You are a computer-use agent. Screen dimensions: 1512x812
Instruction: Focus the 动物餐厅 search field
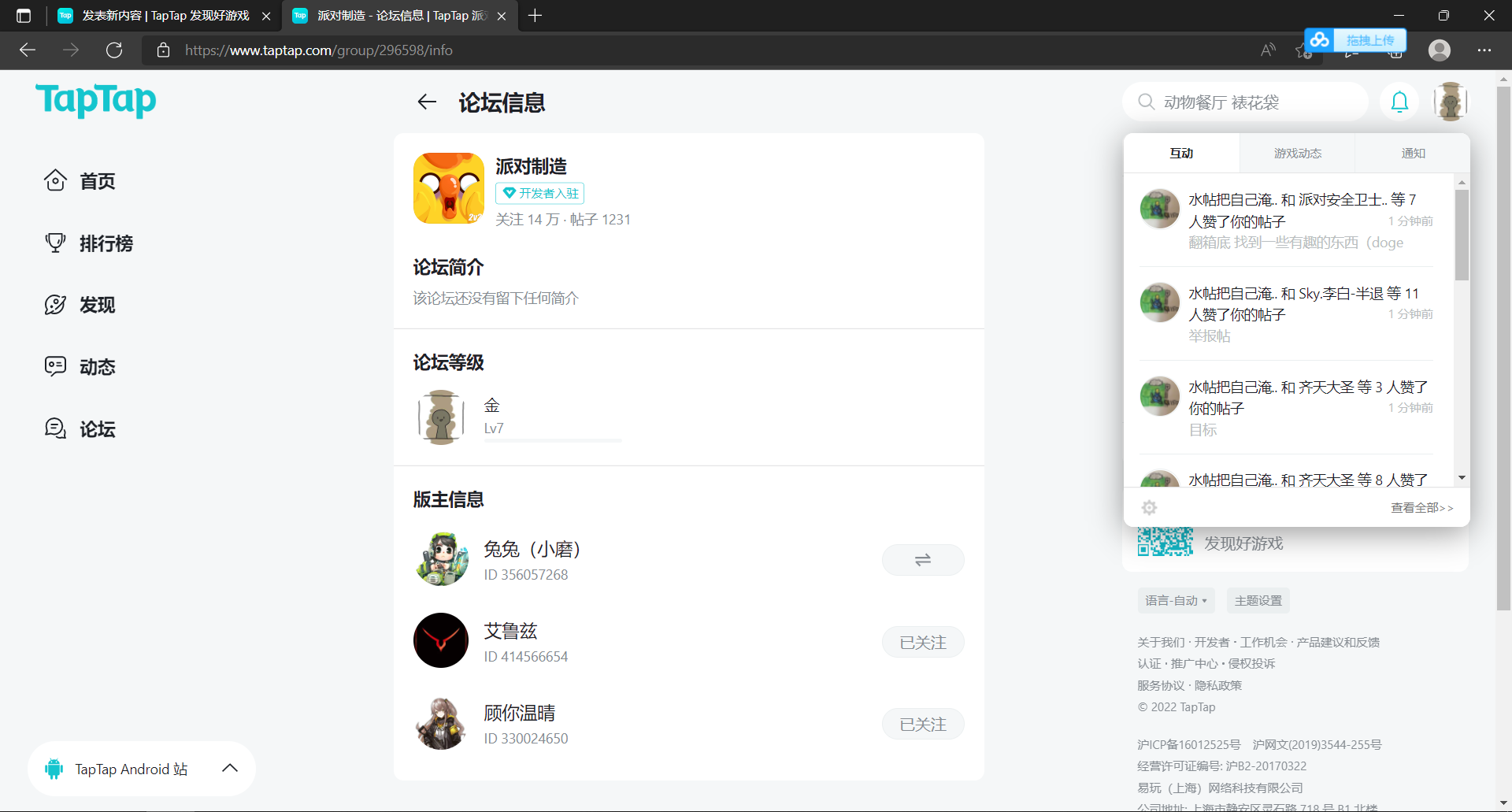click(x=1245, y=102)
